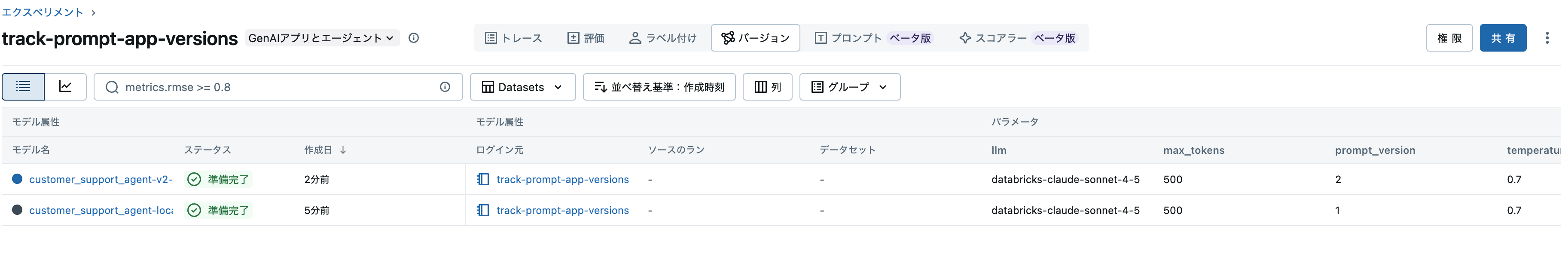Switch to the トレース tab
This screenshot has width=1568, height=263.
(x=513, y=38)
